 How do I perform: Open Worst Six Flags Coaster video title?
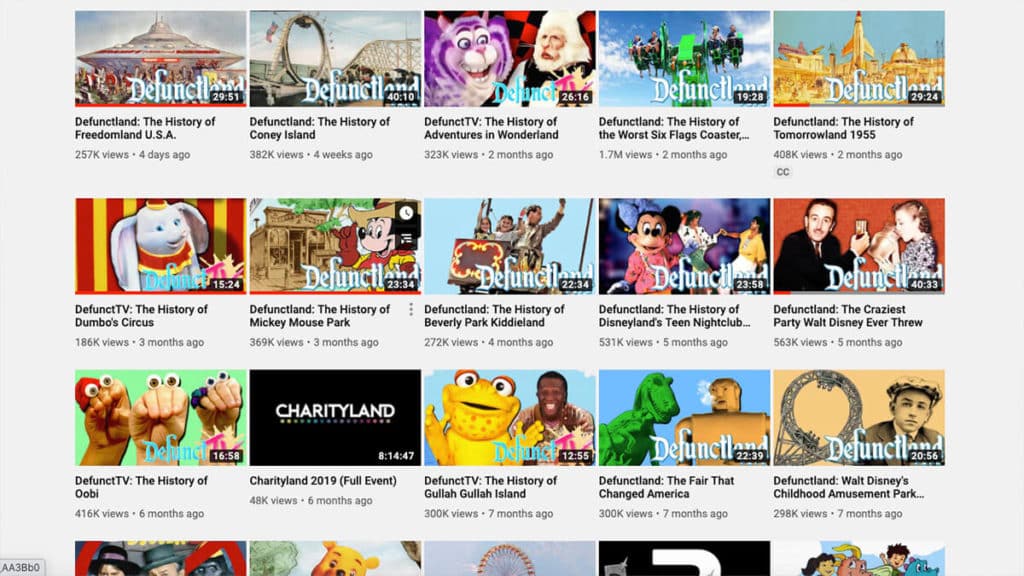[x=672, y=128]
